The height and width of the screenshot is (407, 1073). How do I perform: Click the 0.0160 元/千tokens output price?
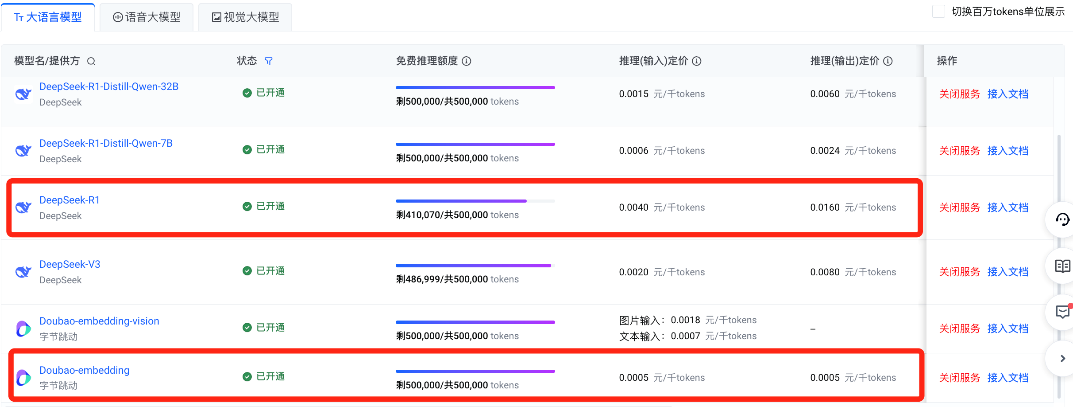pyautogui.click(x=853, y=207)
